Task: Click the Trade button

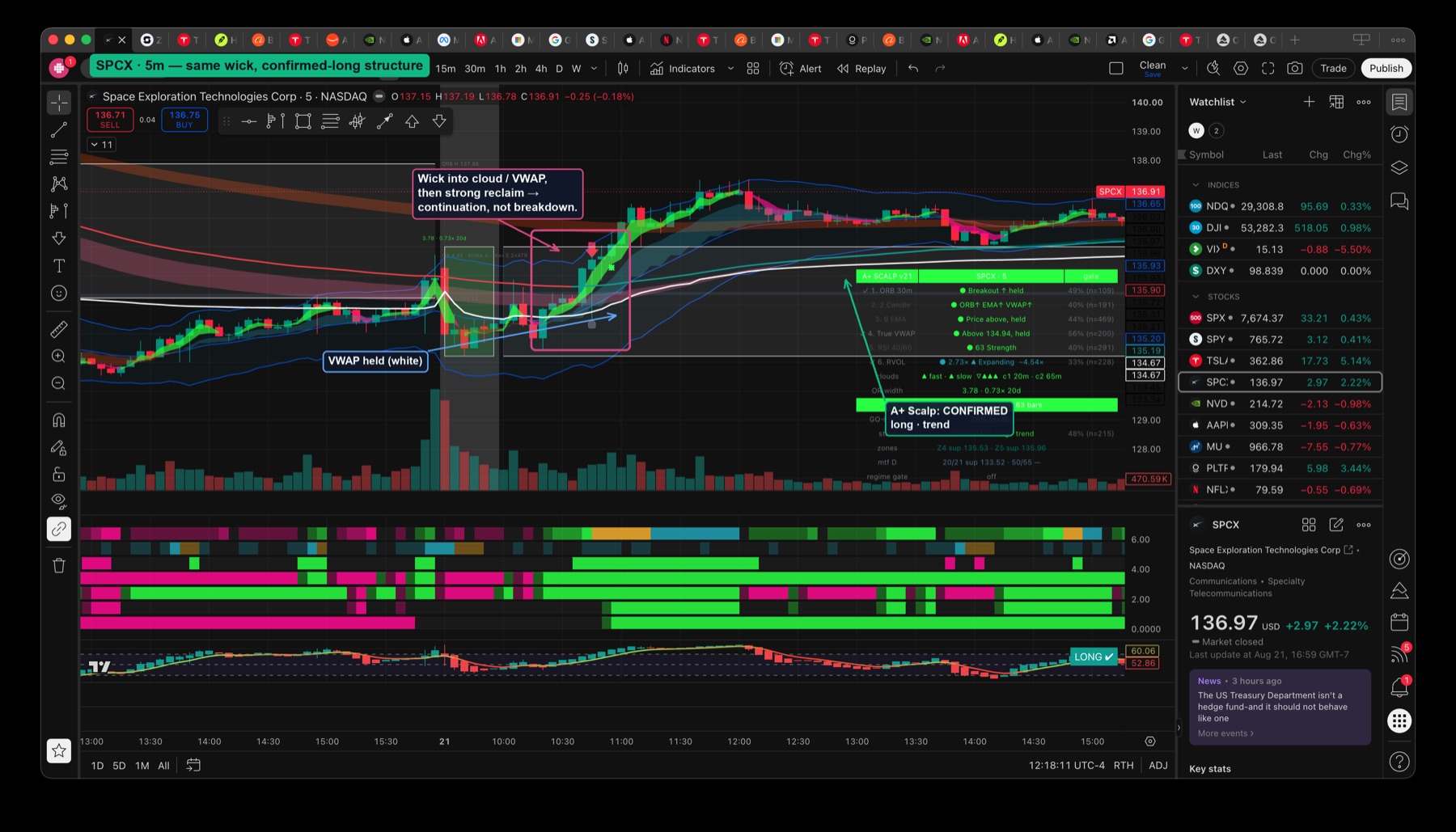Action: click(1333, 69)
